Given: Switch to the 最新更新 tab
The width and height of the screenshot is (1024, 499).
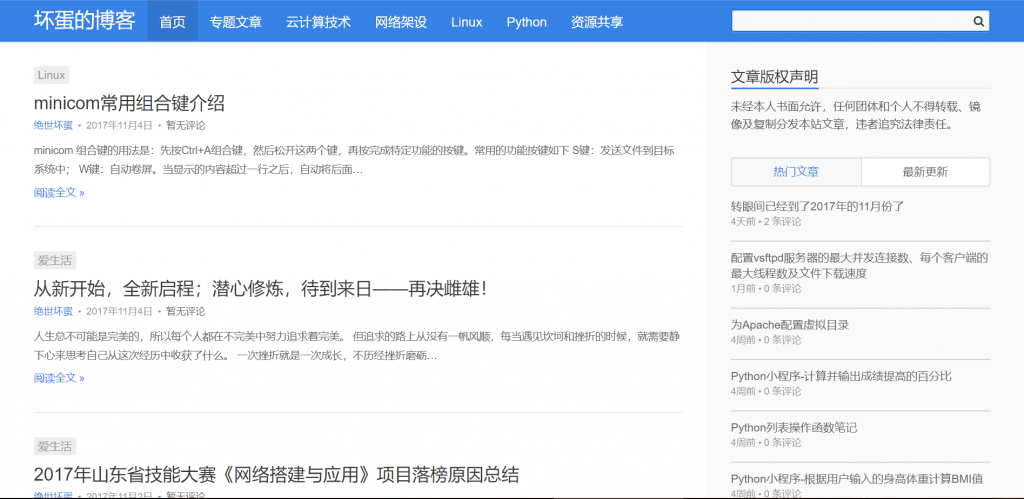Looking at the screenshot, I should coord(925,172).
